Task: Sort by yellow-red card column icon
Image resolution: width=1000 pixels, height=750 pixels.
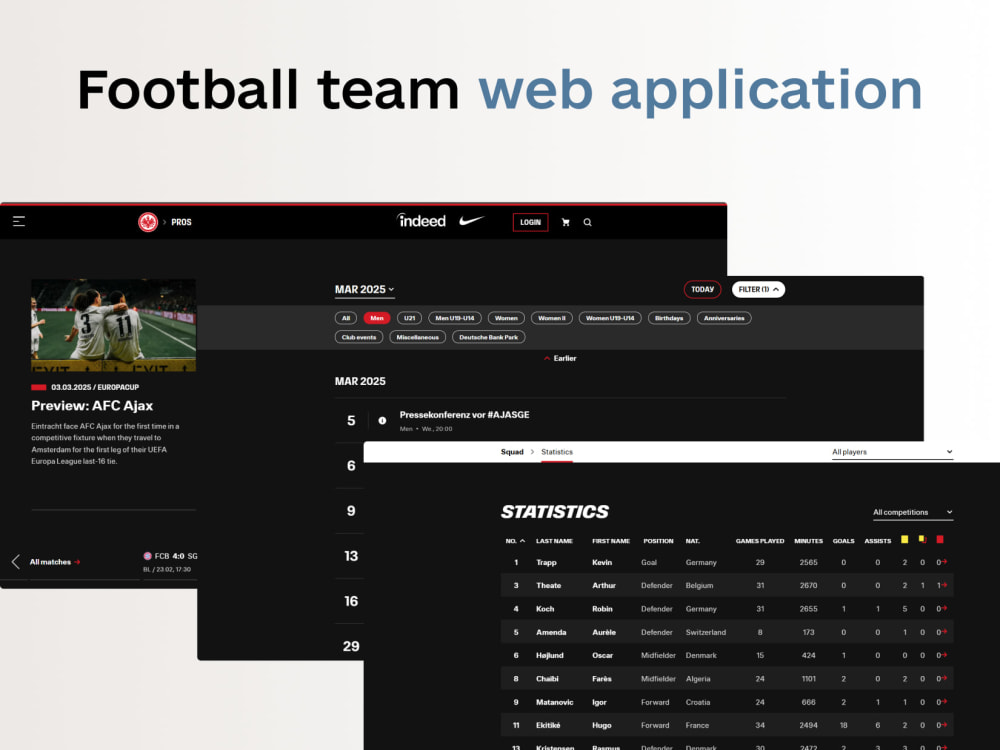Action: point(922,540)
